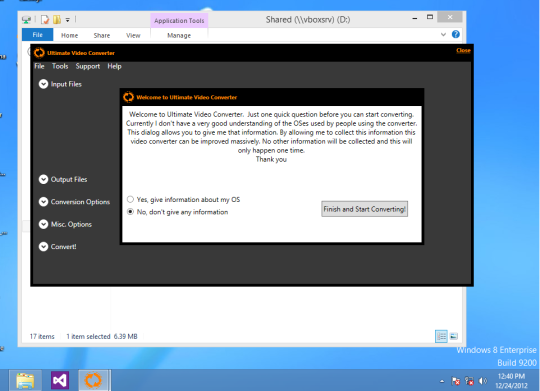
Task: Show hidden system tray icons
Action: point(442,381)
